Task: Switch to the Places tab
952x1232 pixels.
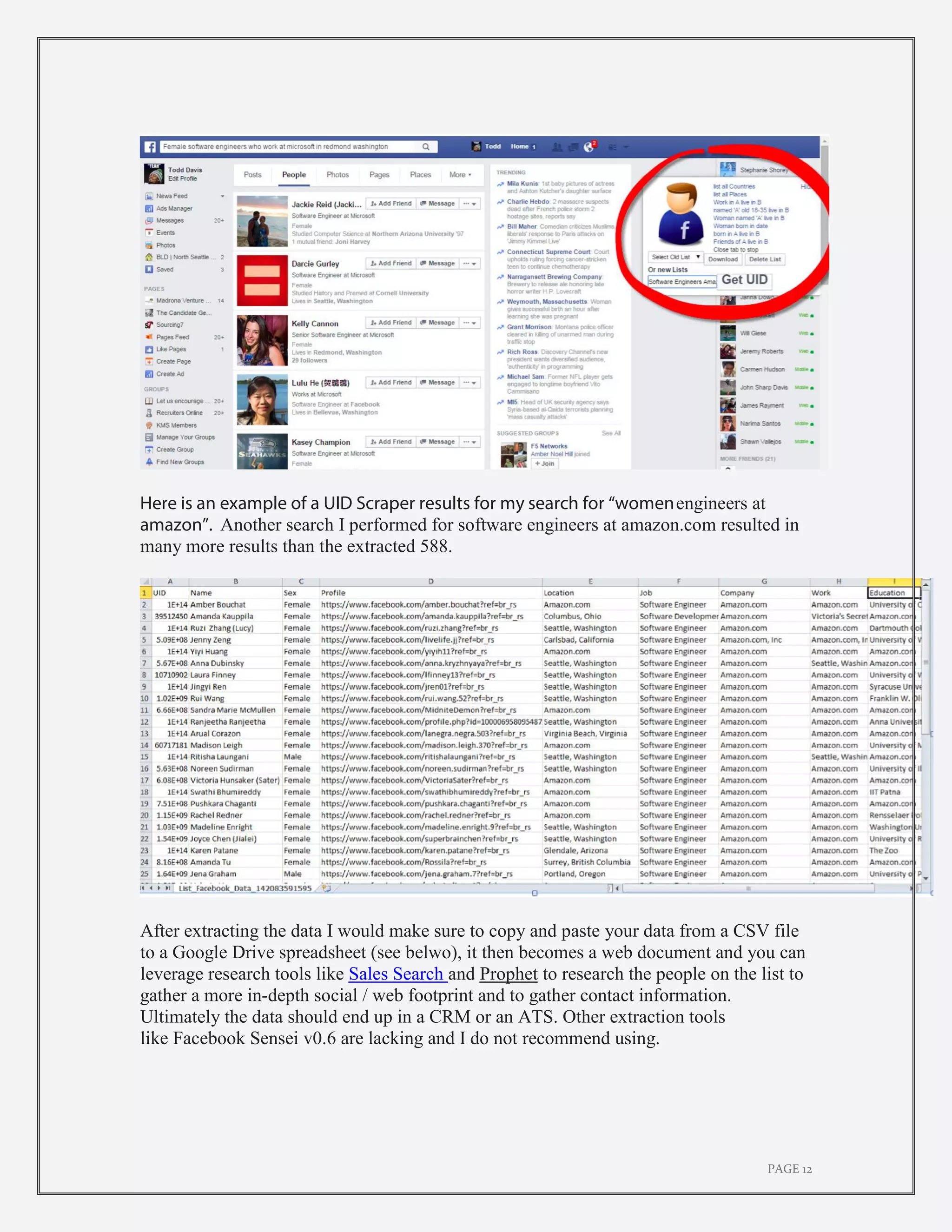Action: tap(420, 175)
